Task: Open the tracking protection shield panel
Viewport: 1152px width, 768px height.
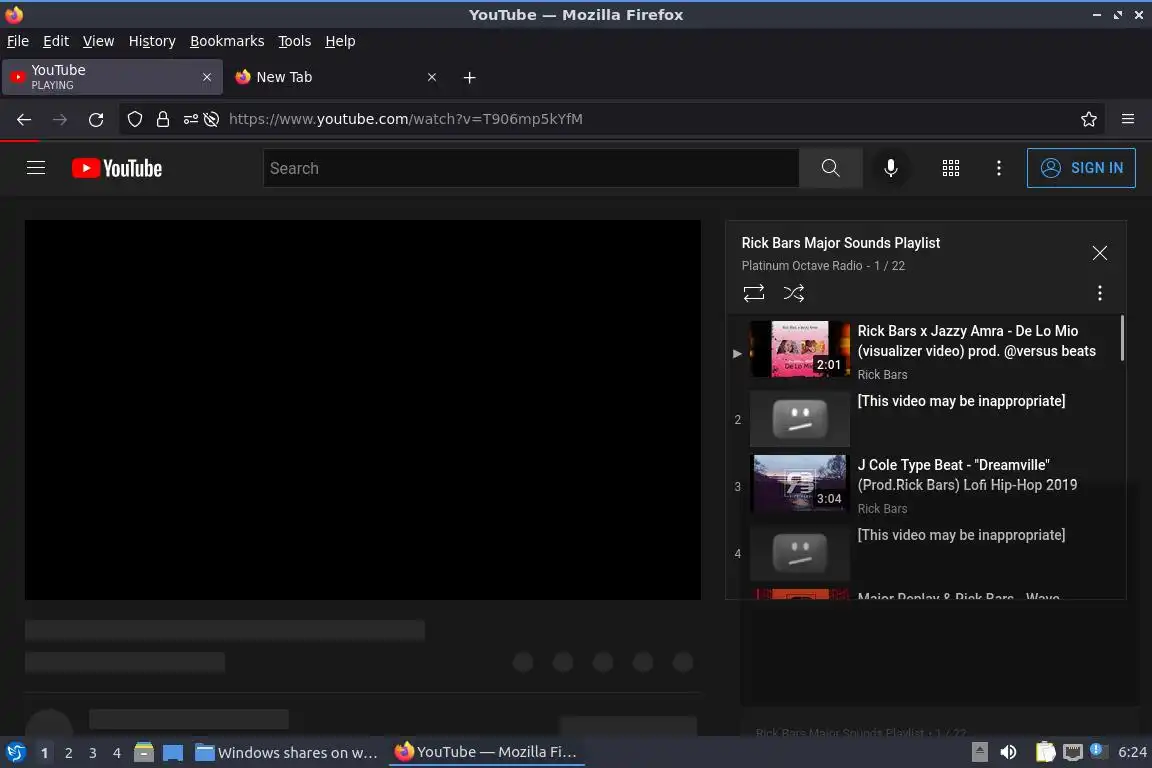Action: click(134, 119)
